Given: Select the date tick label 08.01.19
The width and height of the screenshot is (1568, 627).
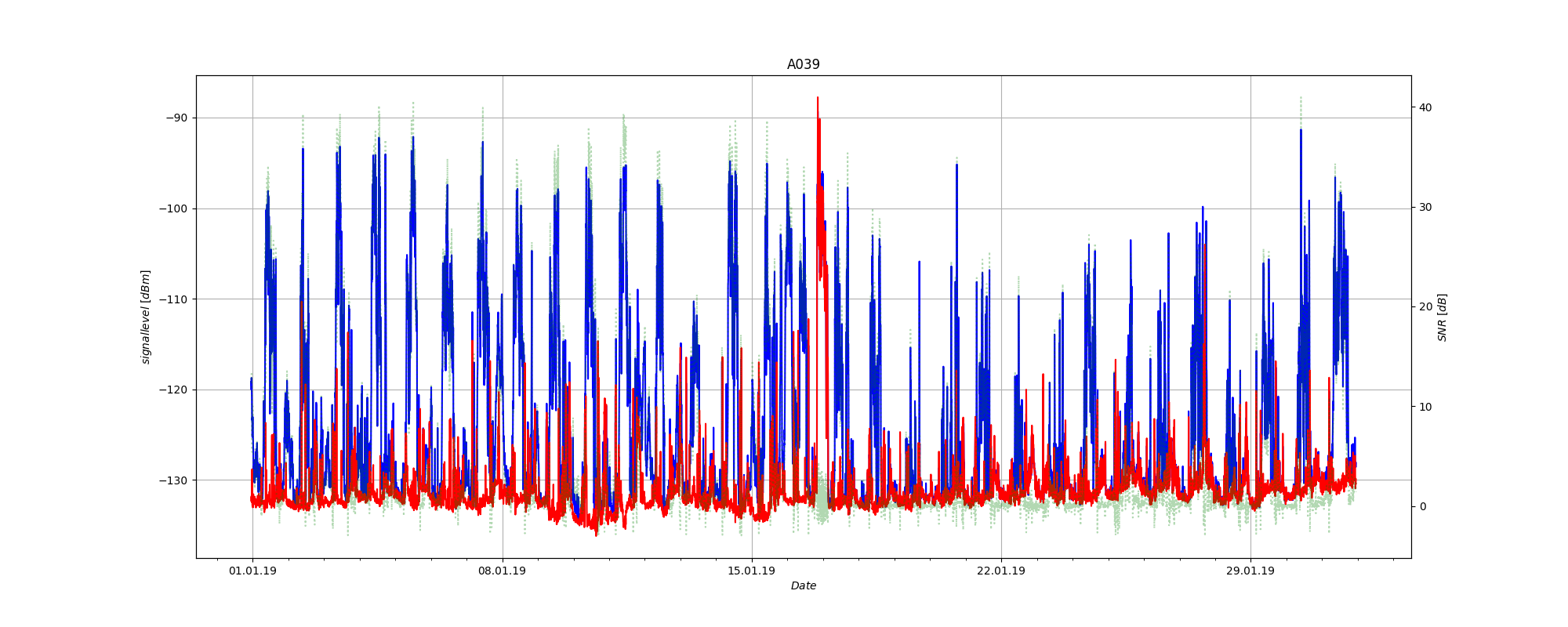Looking at the screenshot, I should (502, 571).
